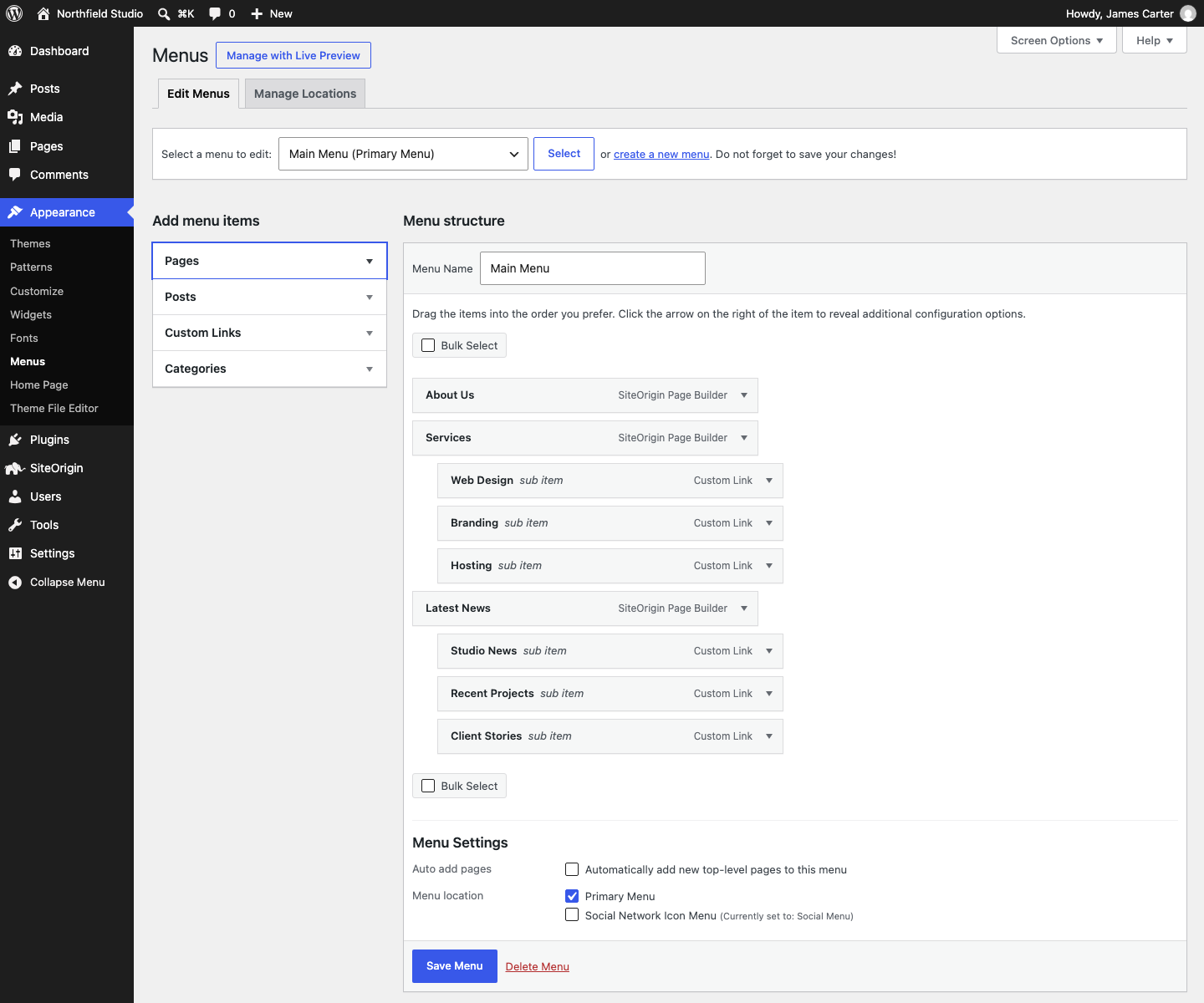Open the Select a menu to edit dropdown
The width and height of the screenshot is (1204, 1003).
403,154
